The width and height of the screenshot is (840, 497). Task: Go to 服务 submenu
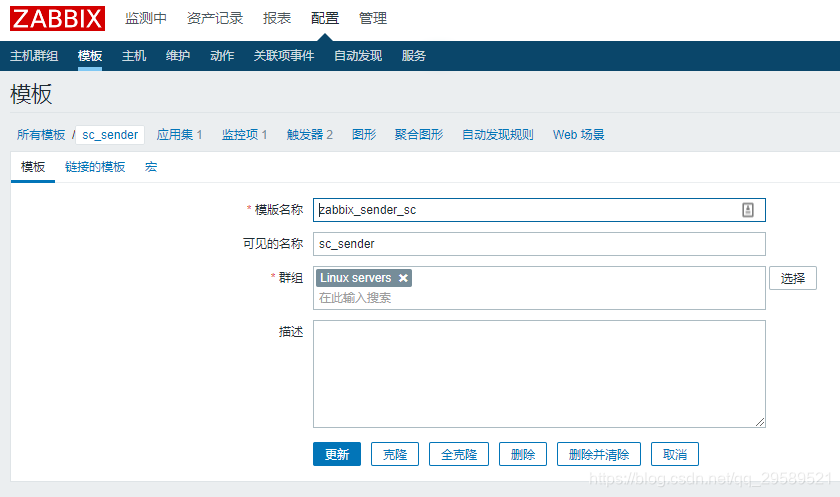414,56
